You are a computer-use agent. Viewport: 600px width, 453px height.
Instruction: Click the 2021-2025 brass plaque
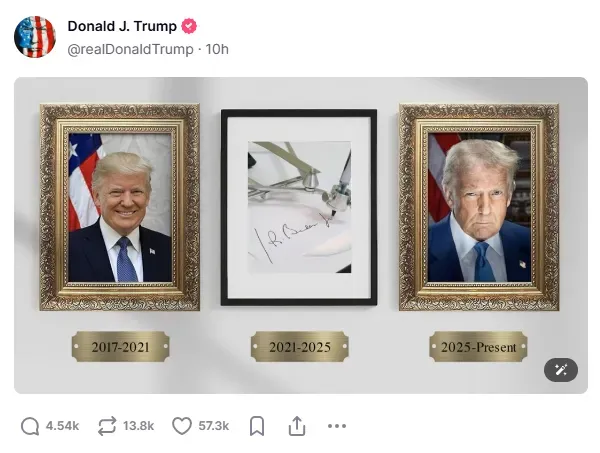[x=300, y=347]
